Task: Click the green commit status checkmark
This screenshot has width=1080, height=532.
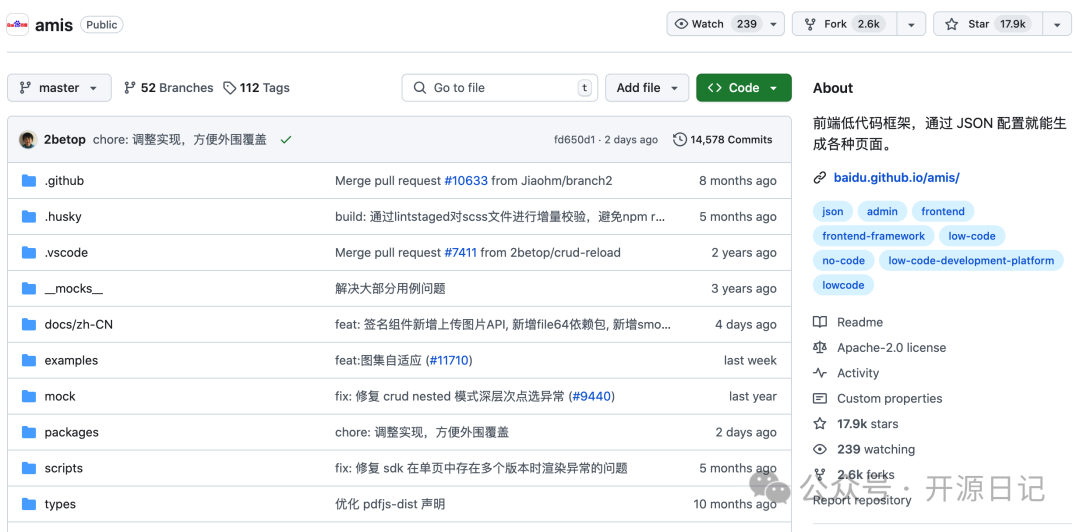Action: coord(286,140)
